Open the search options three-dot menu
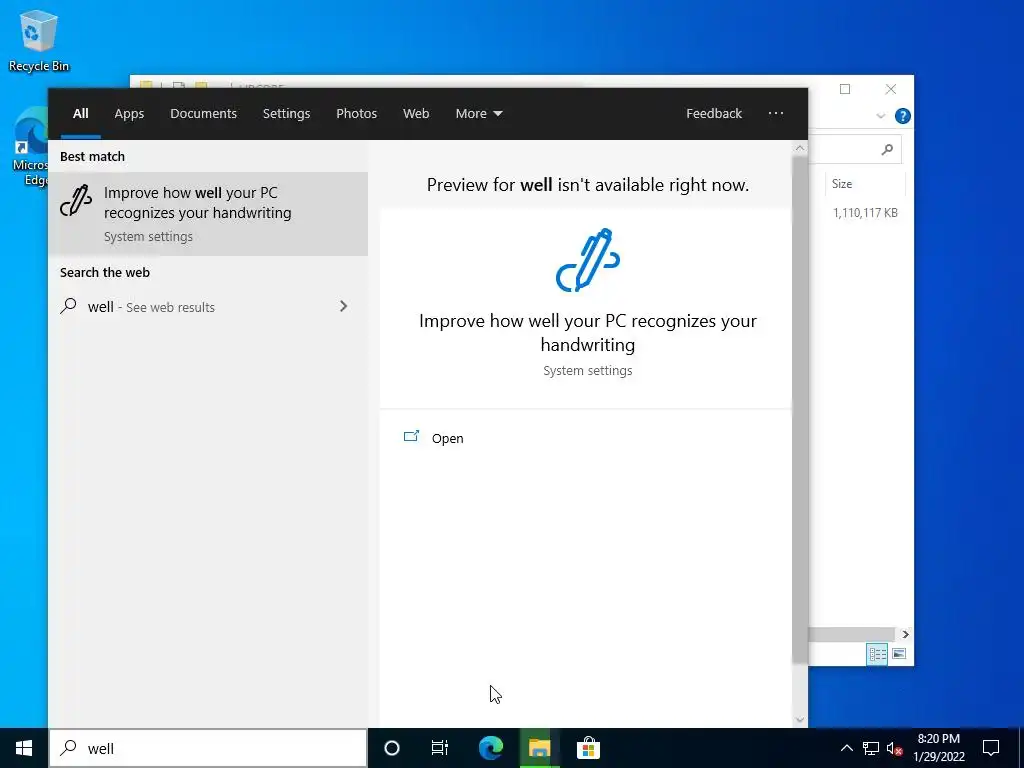 (x=776, y=113)
